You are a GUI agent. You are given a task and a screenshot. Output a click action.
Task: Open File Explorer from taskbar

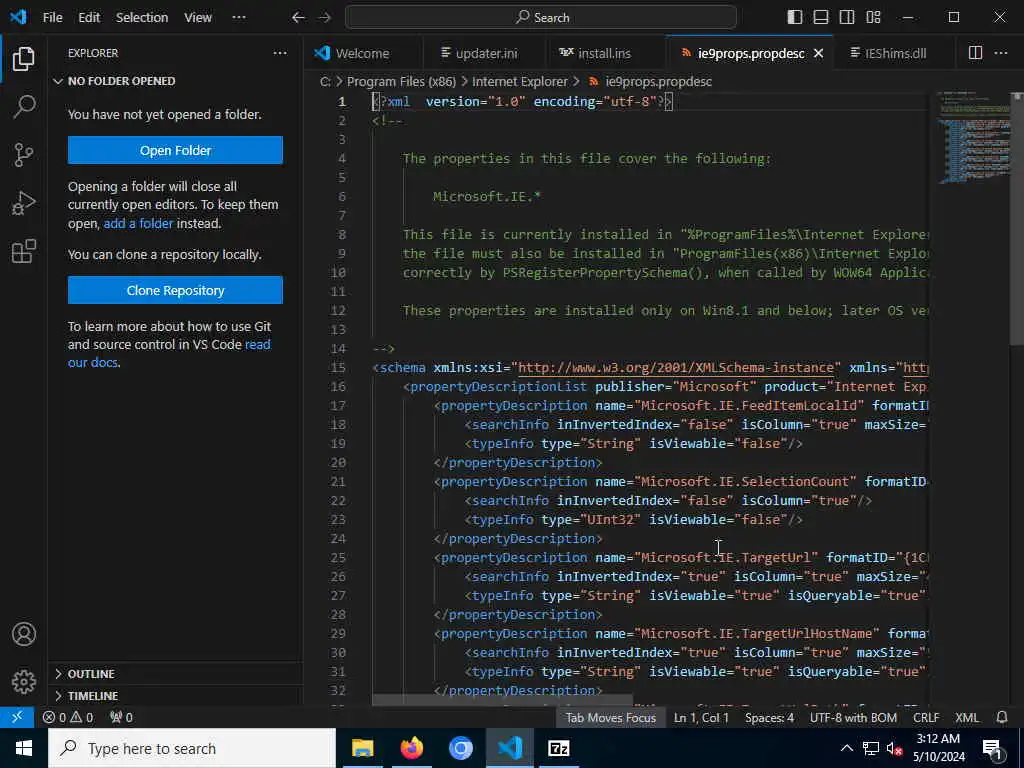click(362, 748)
